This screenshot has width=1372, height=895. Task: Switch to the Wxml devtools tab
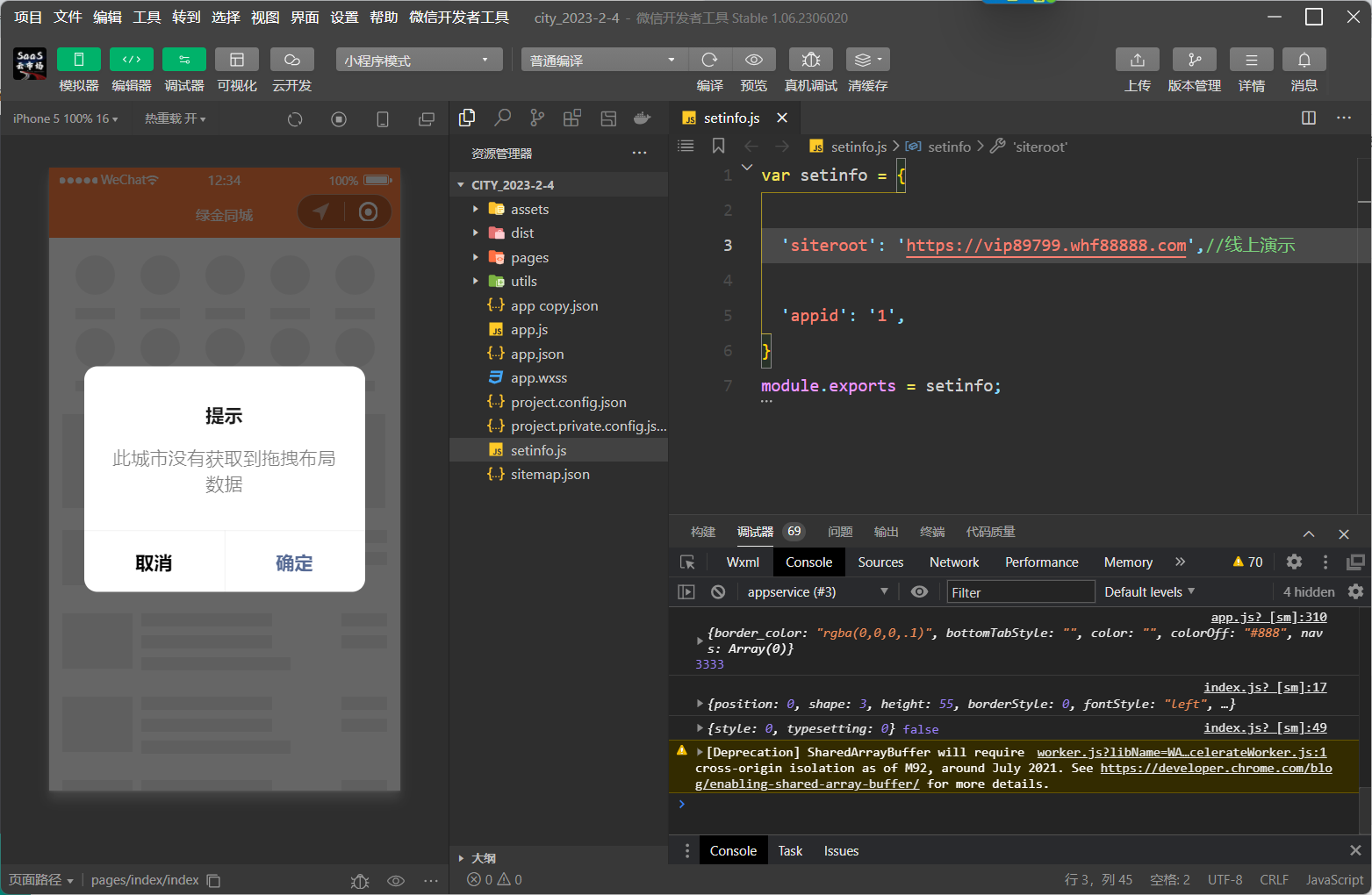(743, 562)
